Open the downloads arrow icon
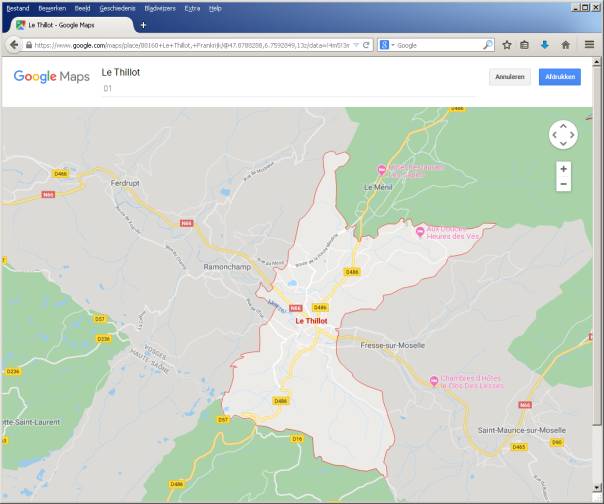604x504 pixels. (544, 45)
